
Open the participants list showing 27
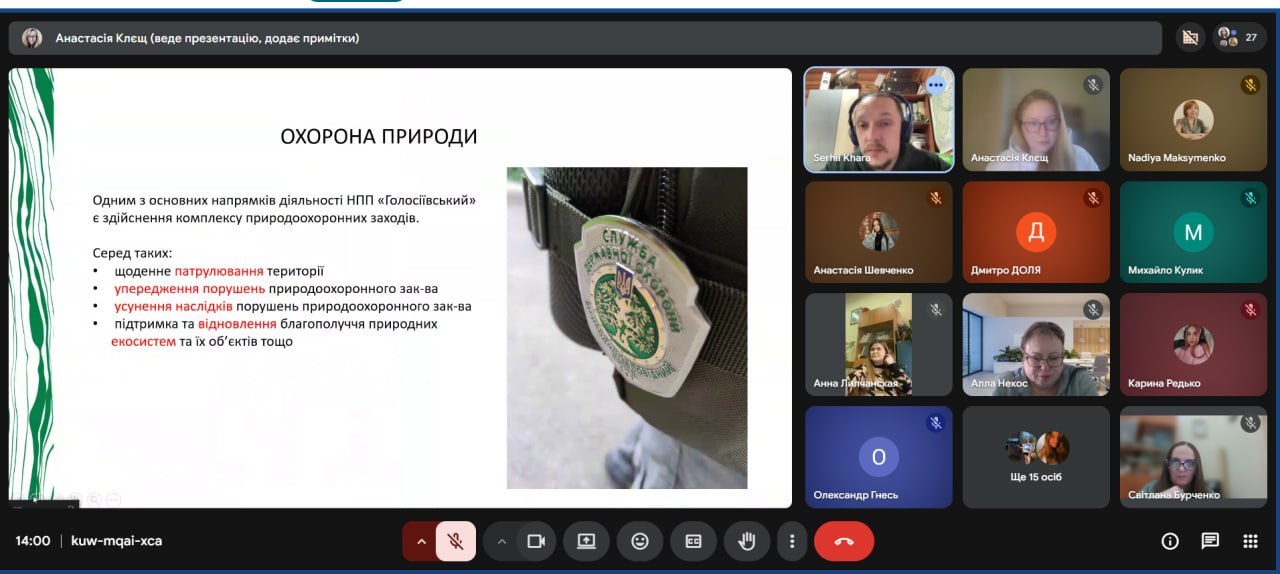[x=1239, y=38]
